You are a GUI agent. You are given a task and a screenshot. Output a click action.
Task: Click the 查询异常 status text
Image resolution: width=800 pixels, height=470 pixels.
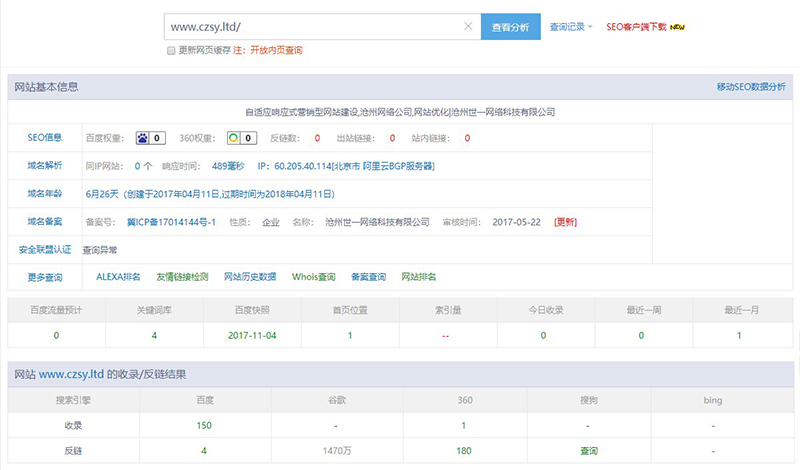pos(100,250)
